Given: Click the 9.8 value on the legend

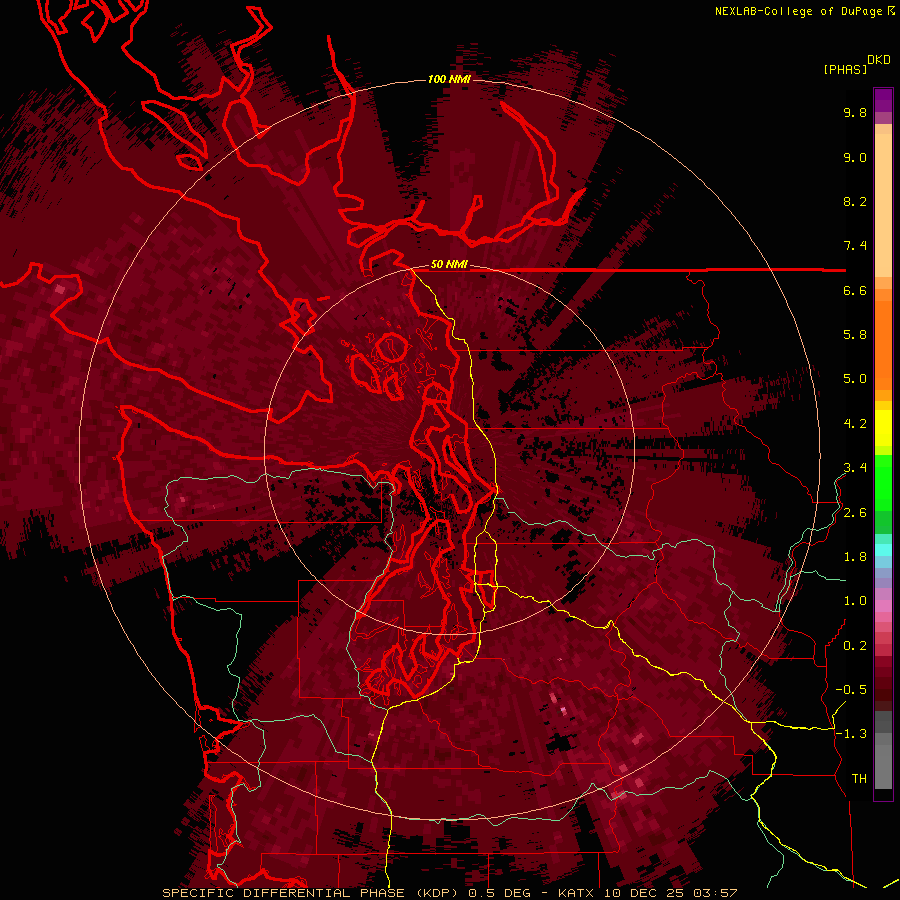Looking at the screenshot, I should [x=855, y=112].
